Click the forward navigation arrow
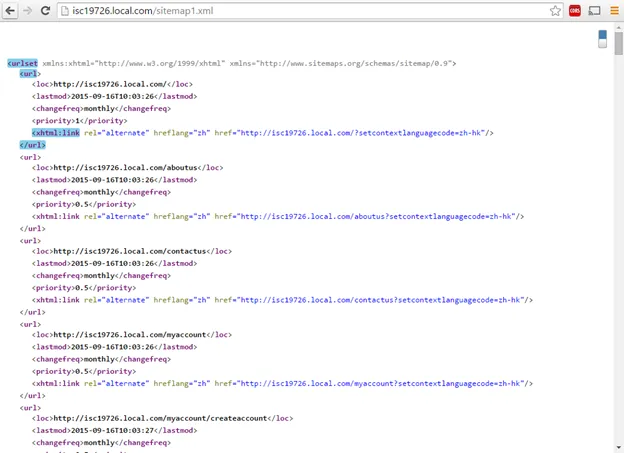624x453 pixels. click(27, 11)
